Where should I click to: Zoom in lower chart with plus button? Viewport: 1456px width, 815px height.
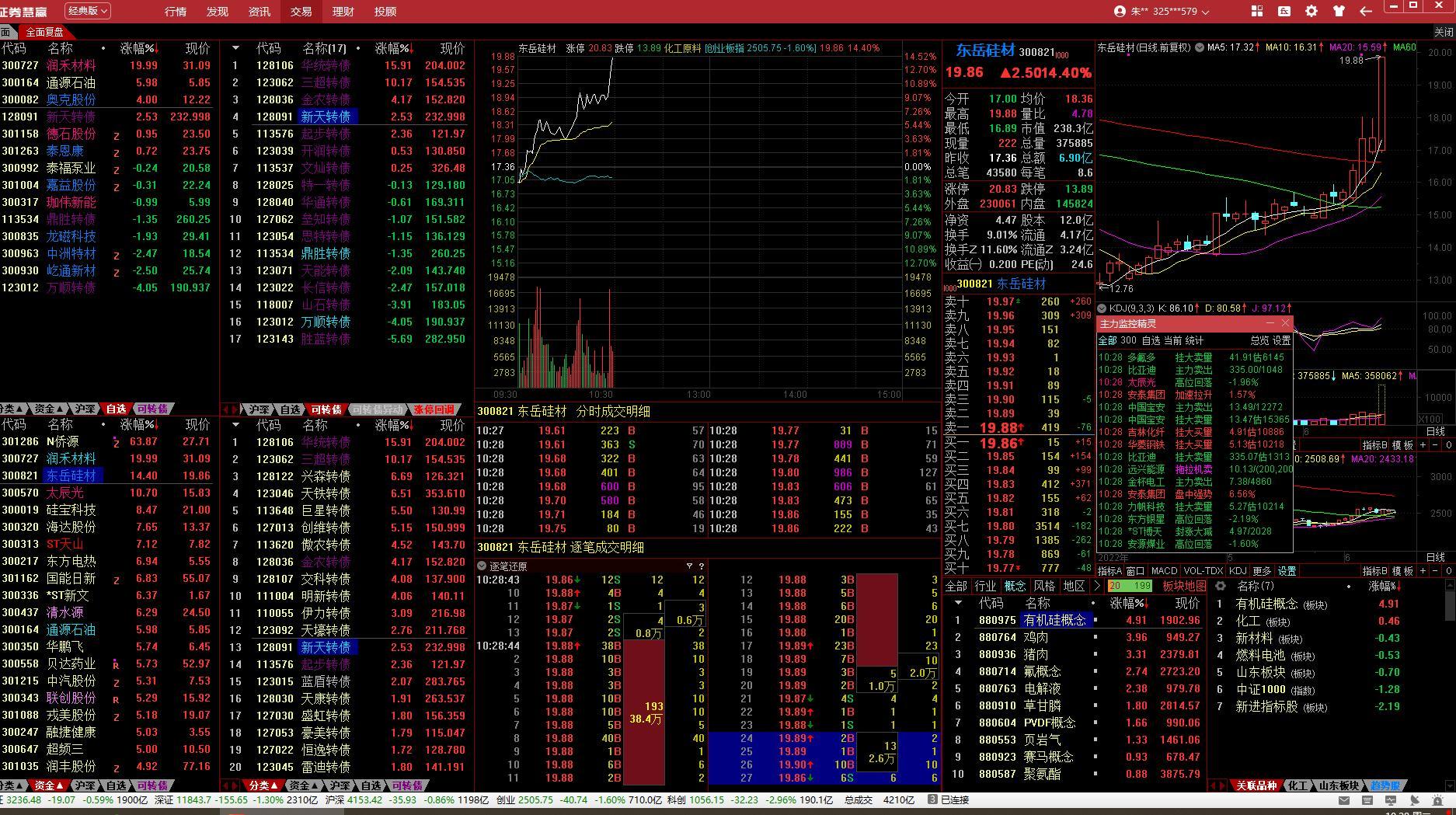pos(1423,571)
